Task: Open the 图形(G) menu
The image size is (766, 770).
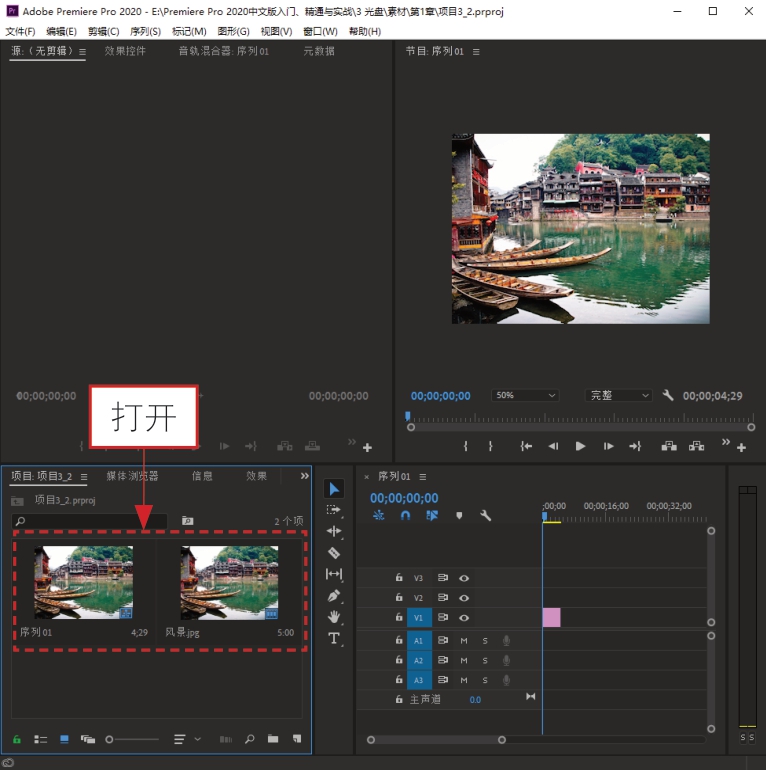Action: coord(233,31)
